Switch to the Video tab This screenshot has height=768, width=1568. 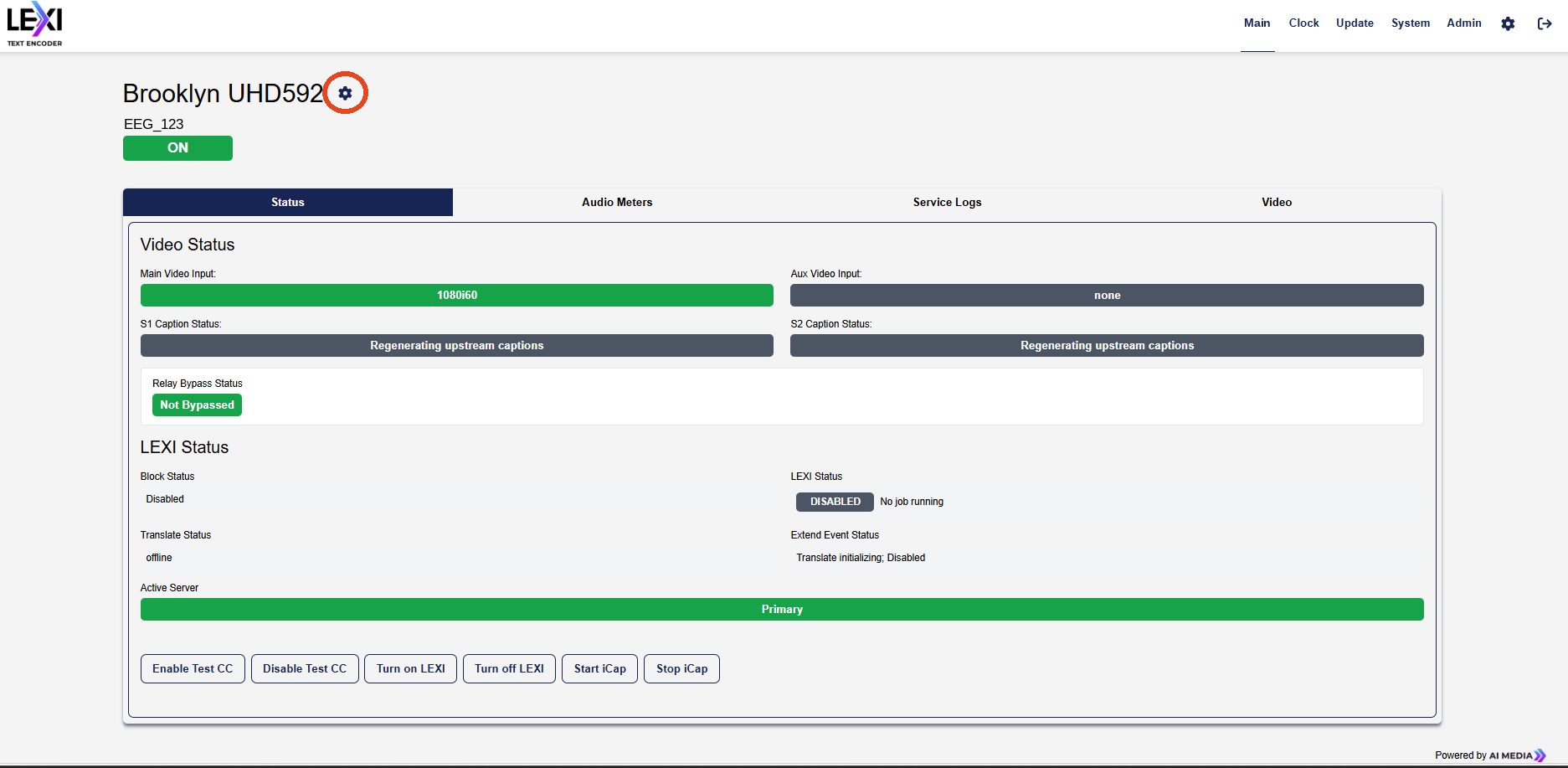pos(1277,202)
